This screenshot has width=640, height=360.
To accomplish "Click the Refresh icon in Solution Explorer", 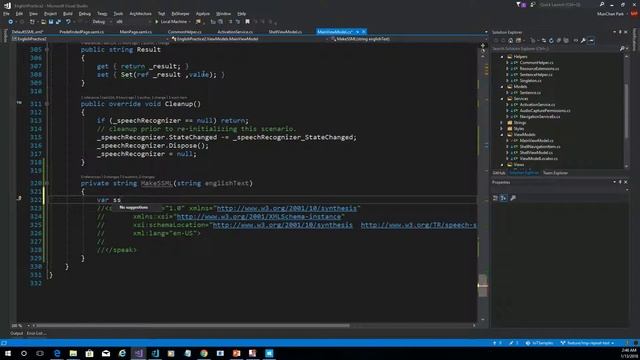I will tap(551, 40).
